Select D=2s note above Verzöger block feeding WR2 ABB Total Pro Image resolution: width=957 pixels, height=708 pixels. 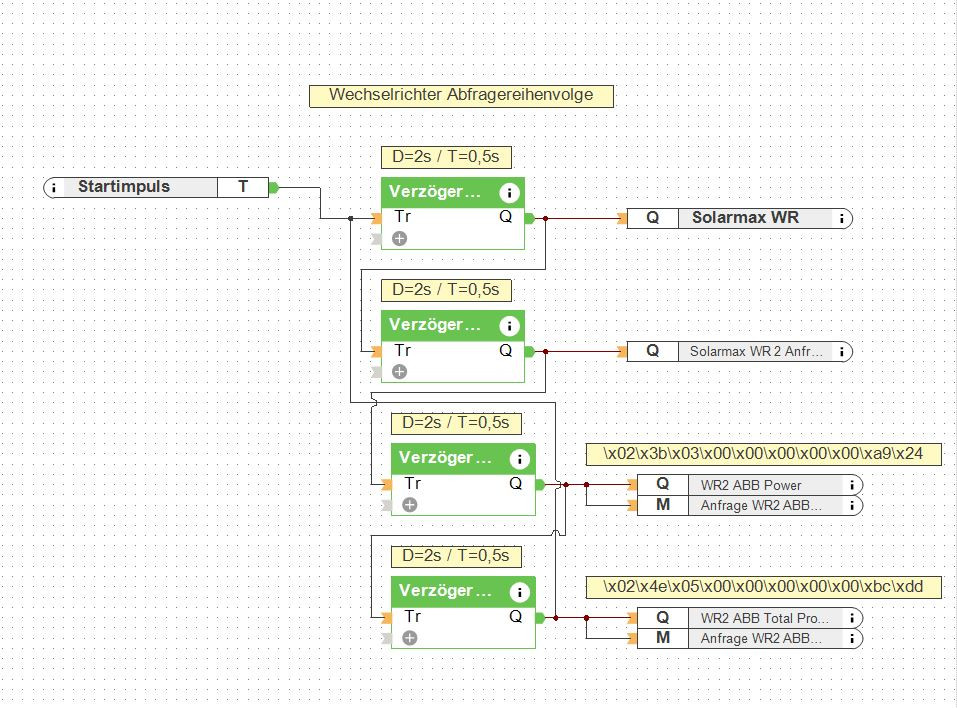point(457,557)
